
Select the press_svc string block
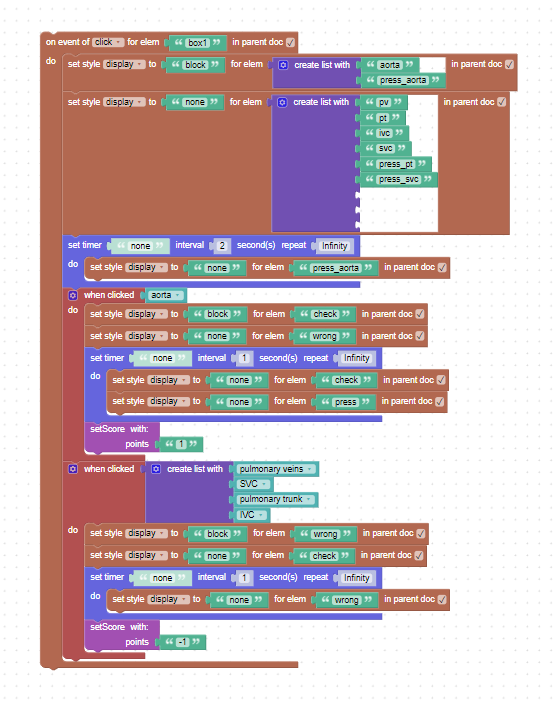click(398, 180)
